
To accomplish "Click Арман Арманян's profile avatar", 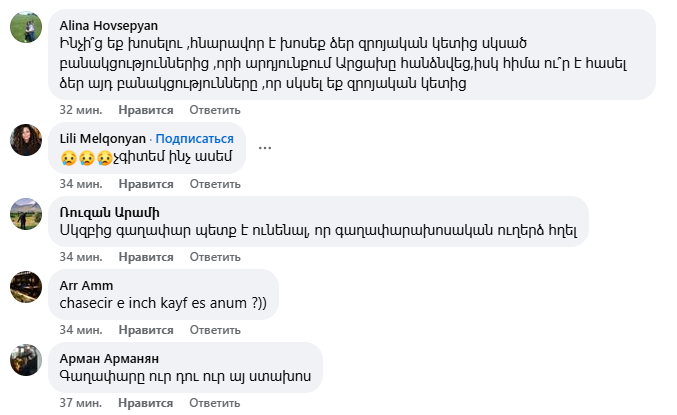I will coord(26,360).
